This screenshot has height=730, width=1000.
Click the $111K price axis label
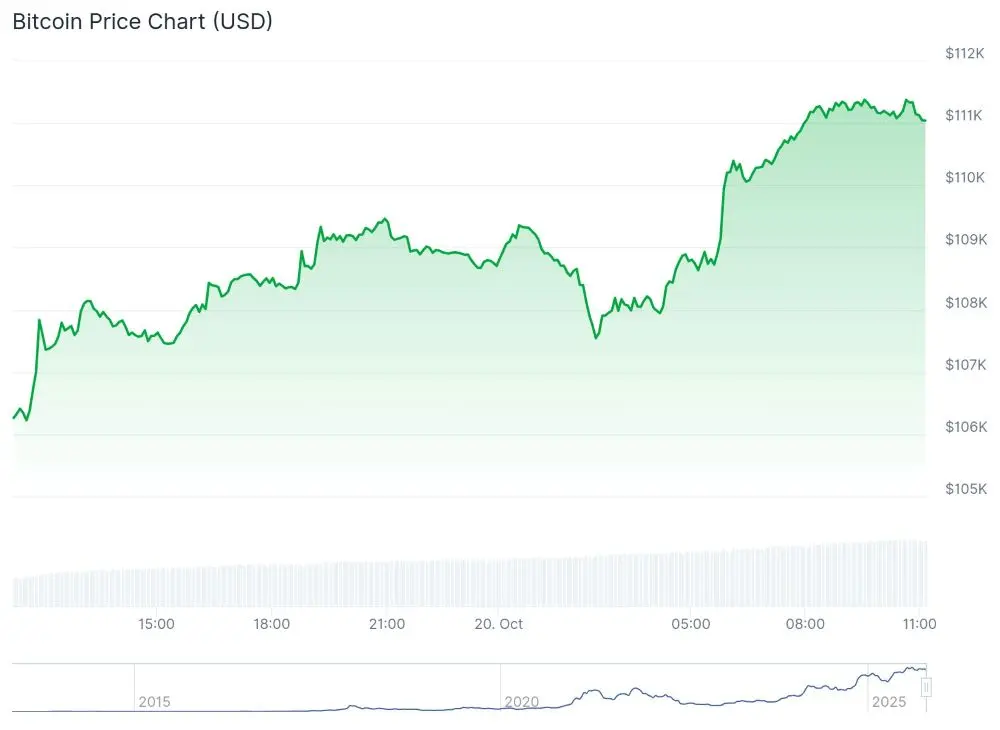(x=965, y=116)
